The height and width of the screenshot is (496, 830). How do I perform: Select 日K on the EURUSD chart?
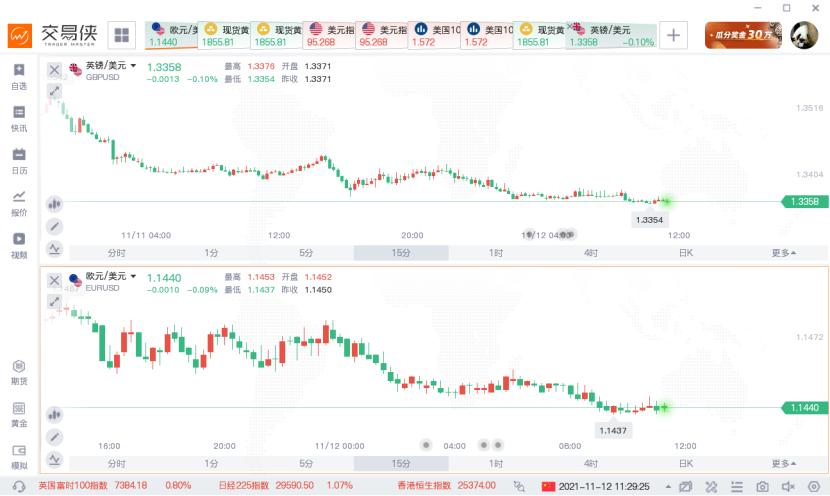(685, 464)
